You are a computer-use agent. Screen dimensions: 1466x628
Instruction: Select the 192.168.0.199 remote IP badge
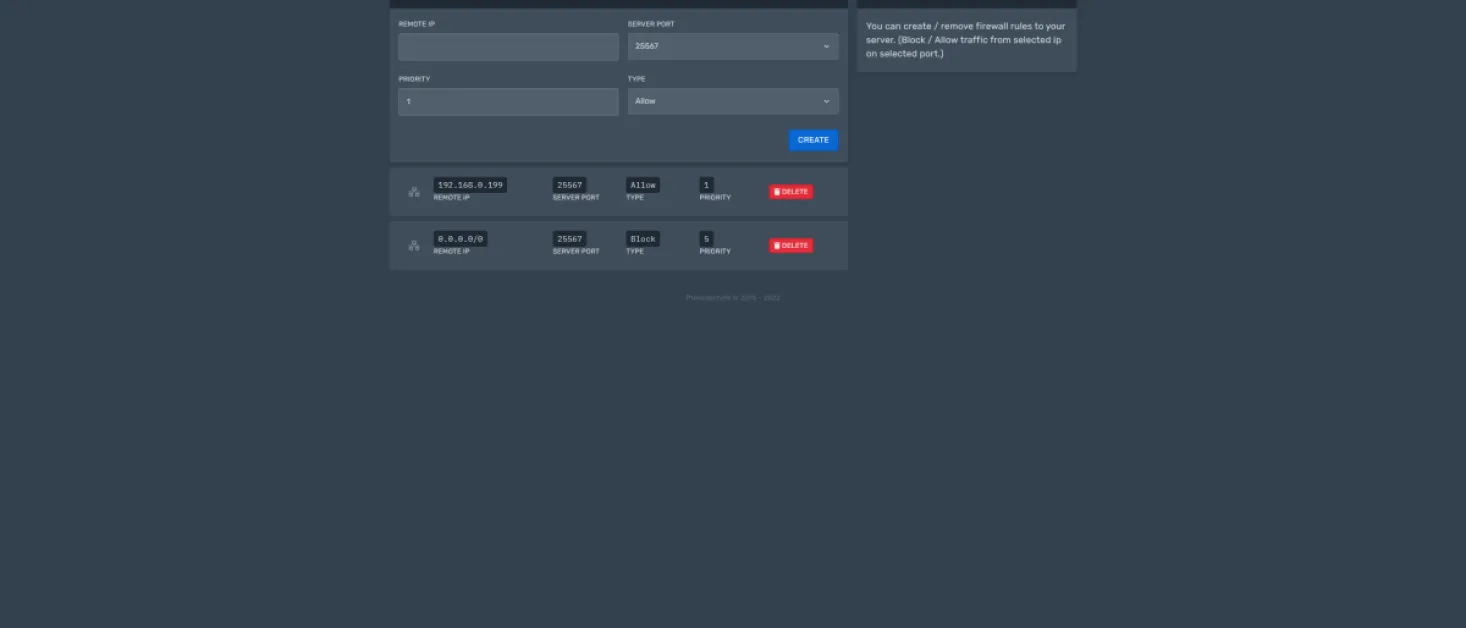(470, 185)
